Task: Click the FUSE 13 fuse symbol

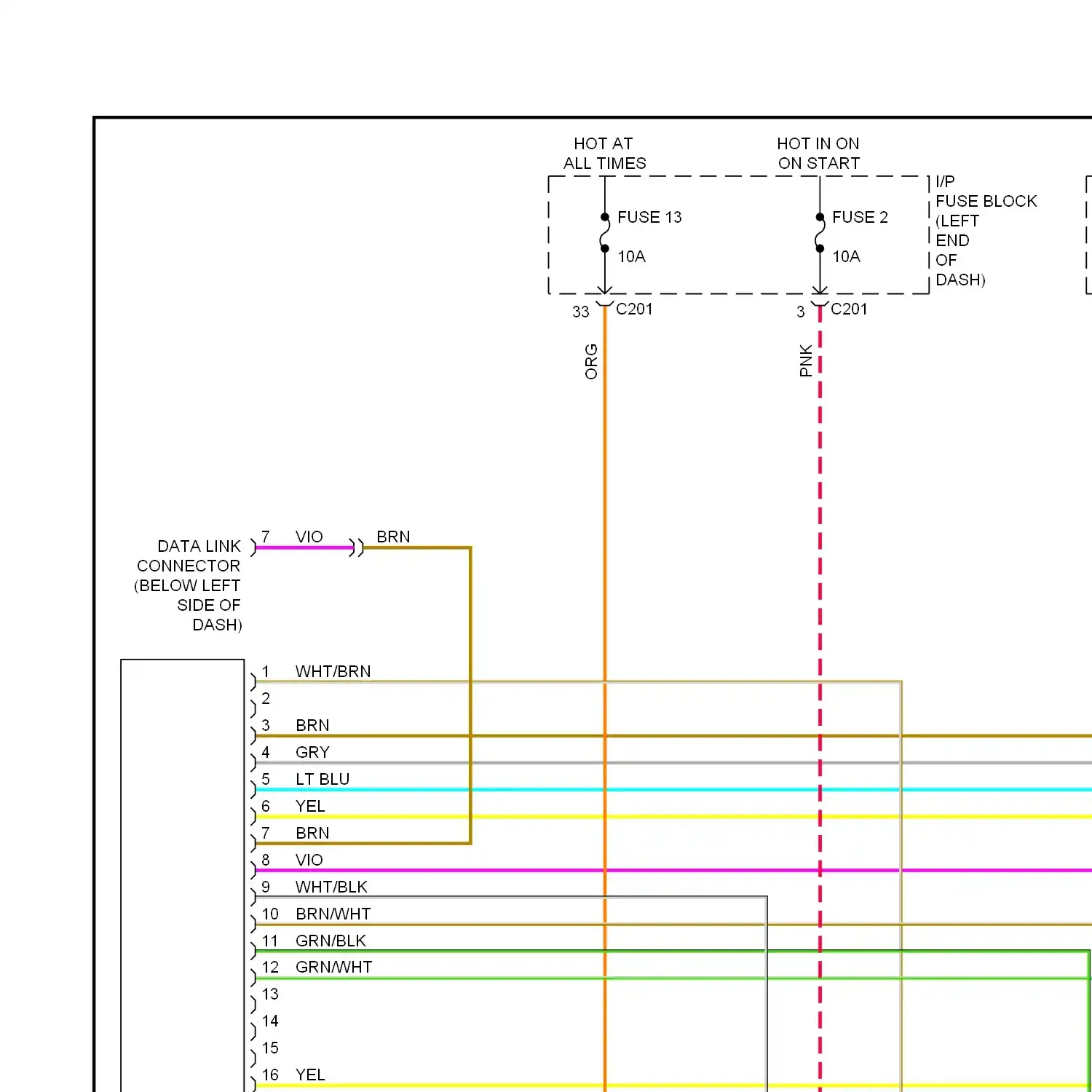Action: pyautogui.click(x=604, y=233)
